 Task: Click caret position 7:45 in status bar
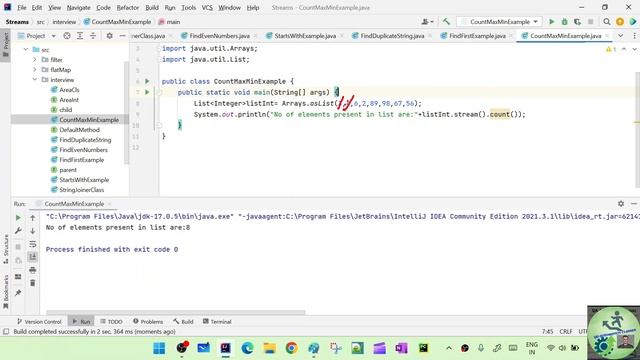click(x=547, y=331)
